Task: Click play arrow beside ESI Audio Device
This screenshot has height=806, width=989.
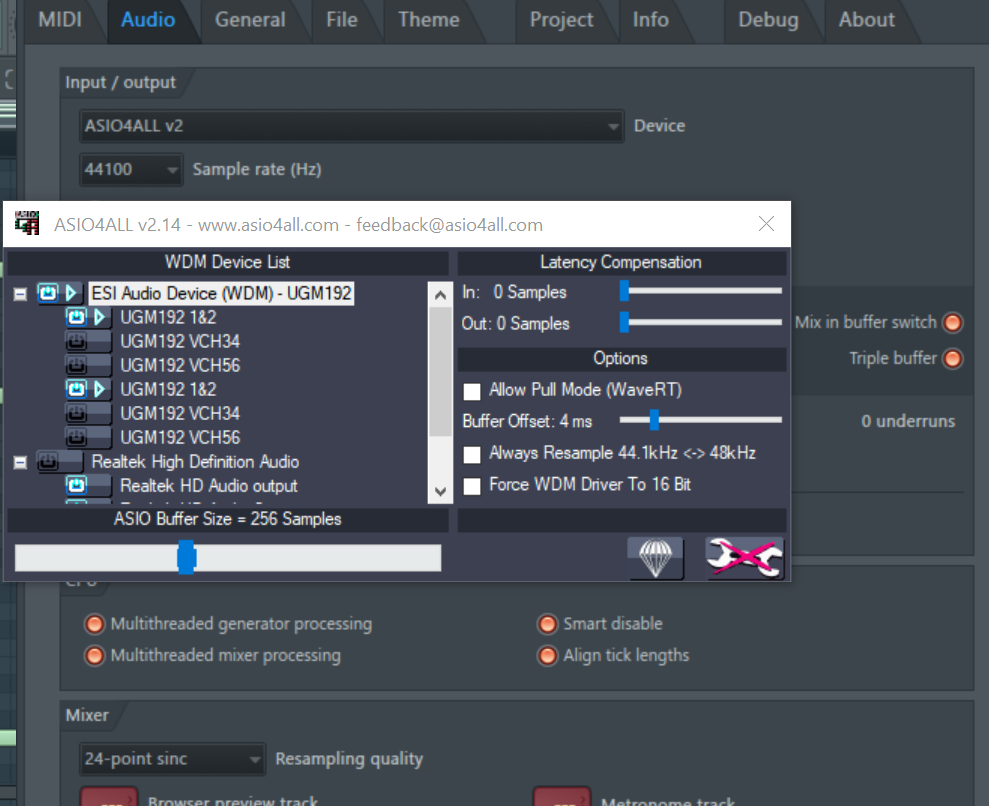Action: (71, 293)
